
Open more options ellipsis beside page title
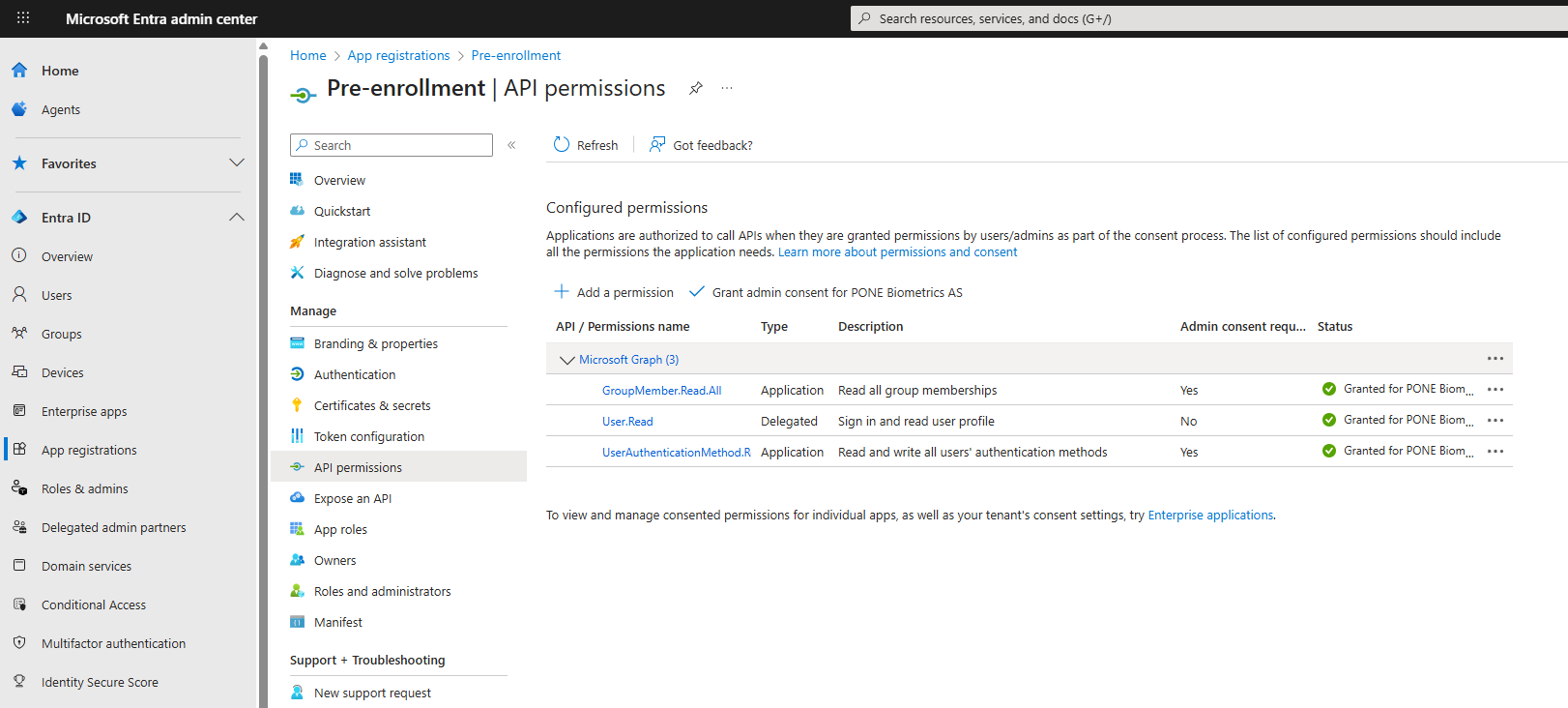[727, 88]
